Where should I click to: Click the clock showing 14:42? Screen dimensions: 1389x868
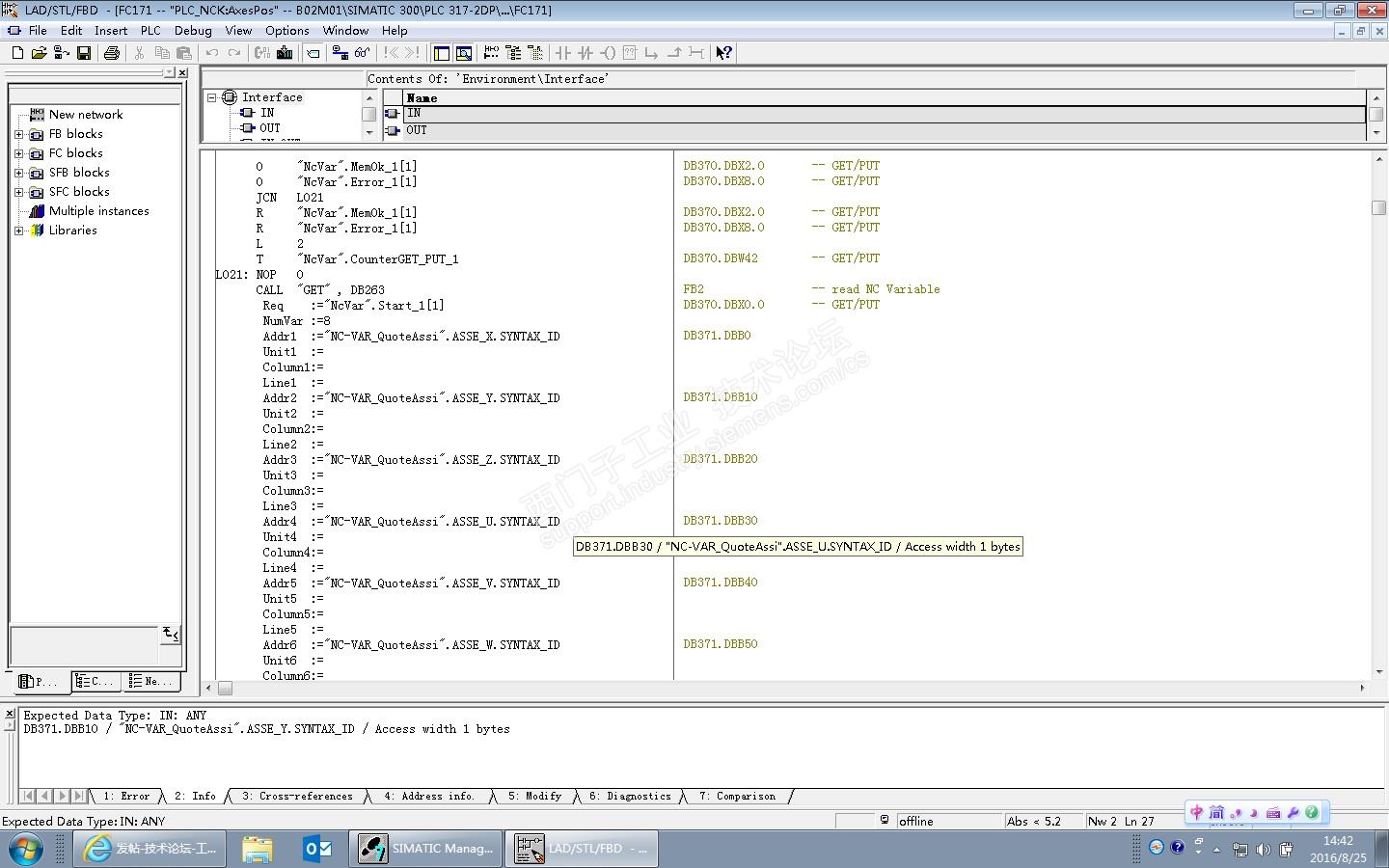pyautogui.click(x=1338, y=841)
